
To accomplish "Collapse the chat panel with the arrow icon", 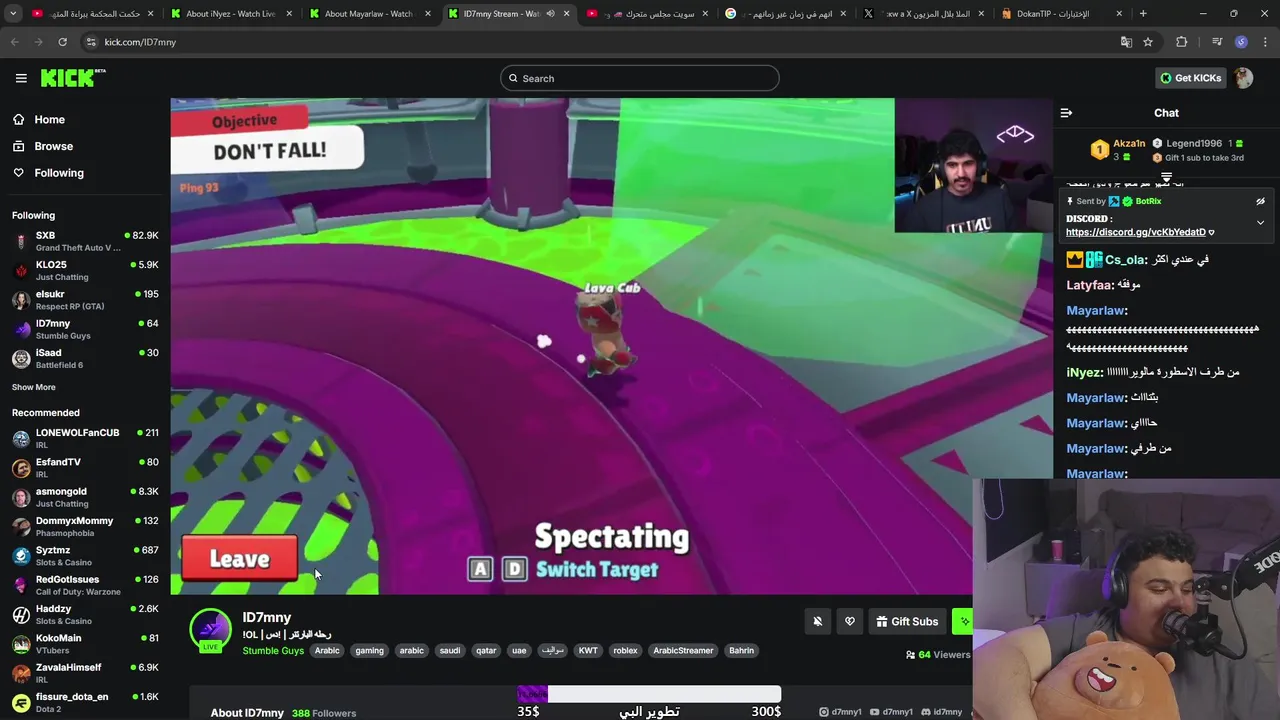I will click(1066, 113).
